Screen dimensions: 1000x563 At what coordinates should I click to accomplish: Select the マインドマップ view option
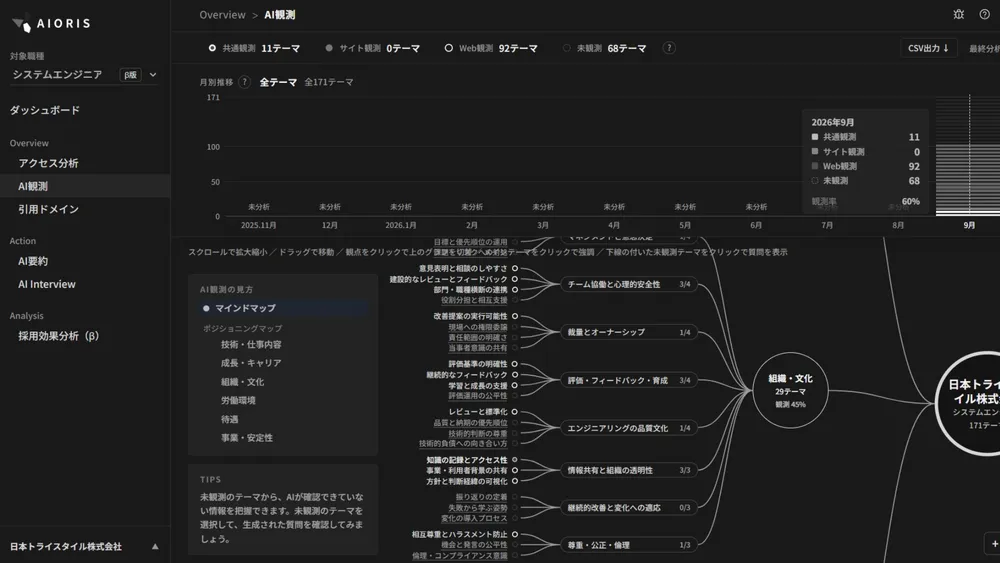click(x=284, y=308)
